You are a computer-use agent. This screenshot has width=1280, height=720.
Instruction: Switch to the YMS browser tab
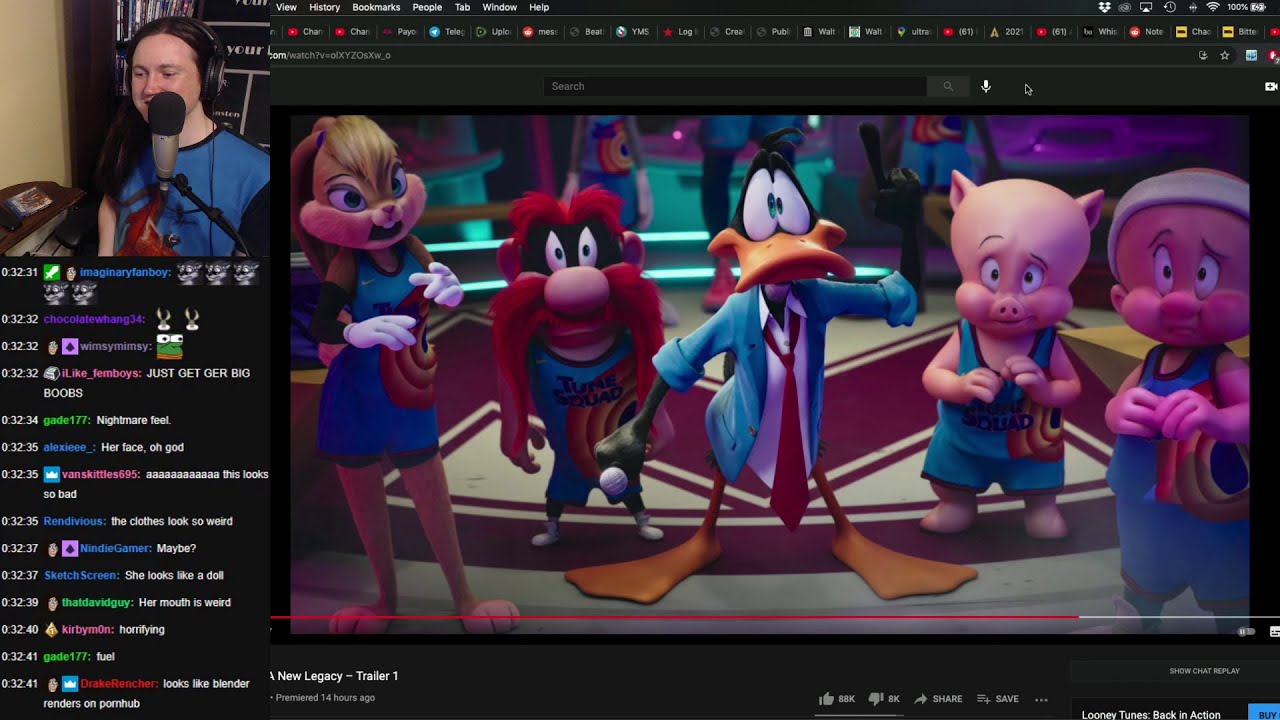tap(633, 32)
